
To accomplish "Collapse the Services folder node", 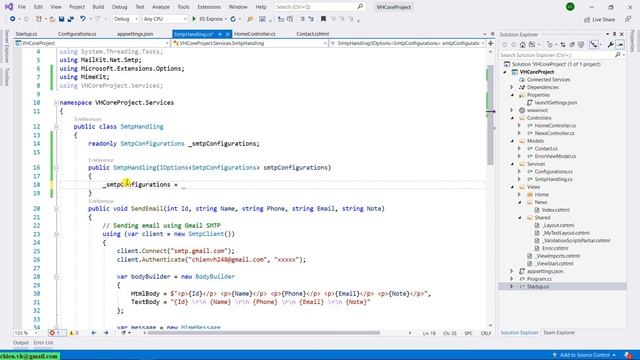I will click(x=513, y=164).
